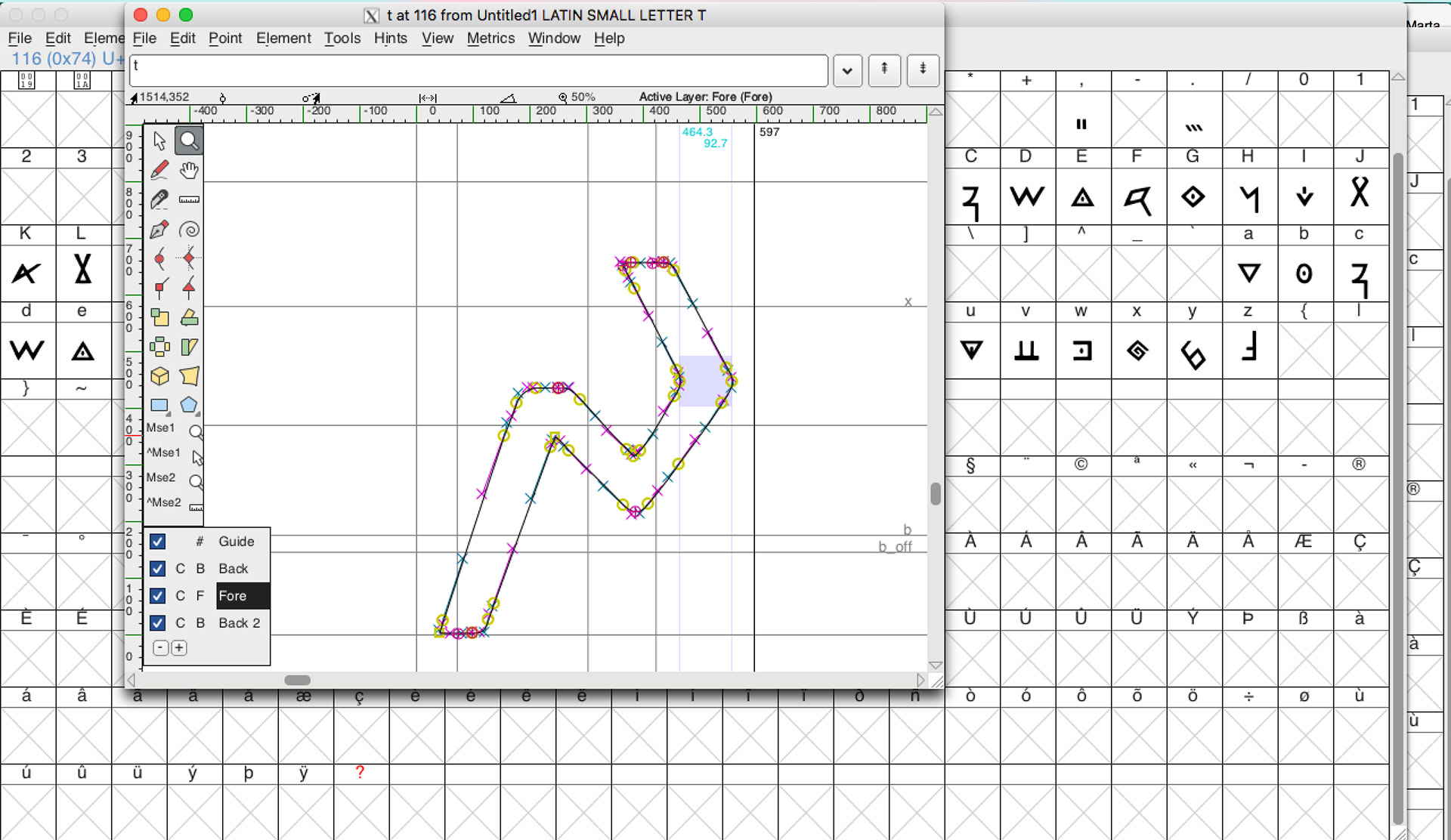Screen dimensions: 1451x840
Task: Select the Knife cutting tool
Action: click(159, 200)
